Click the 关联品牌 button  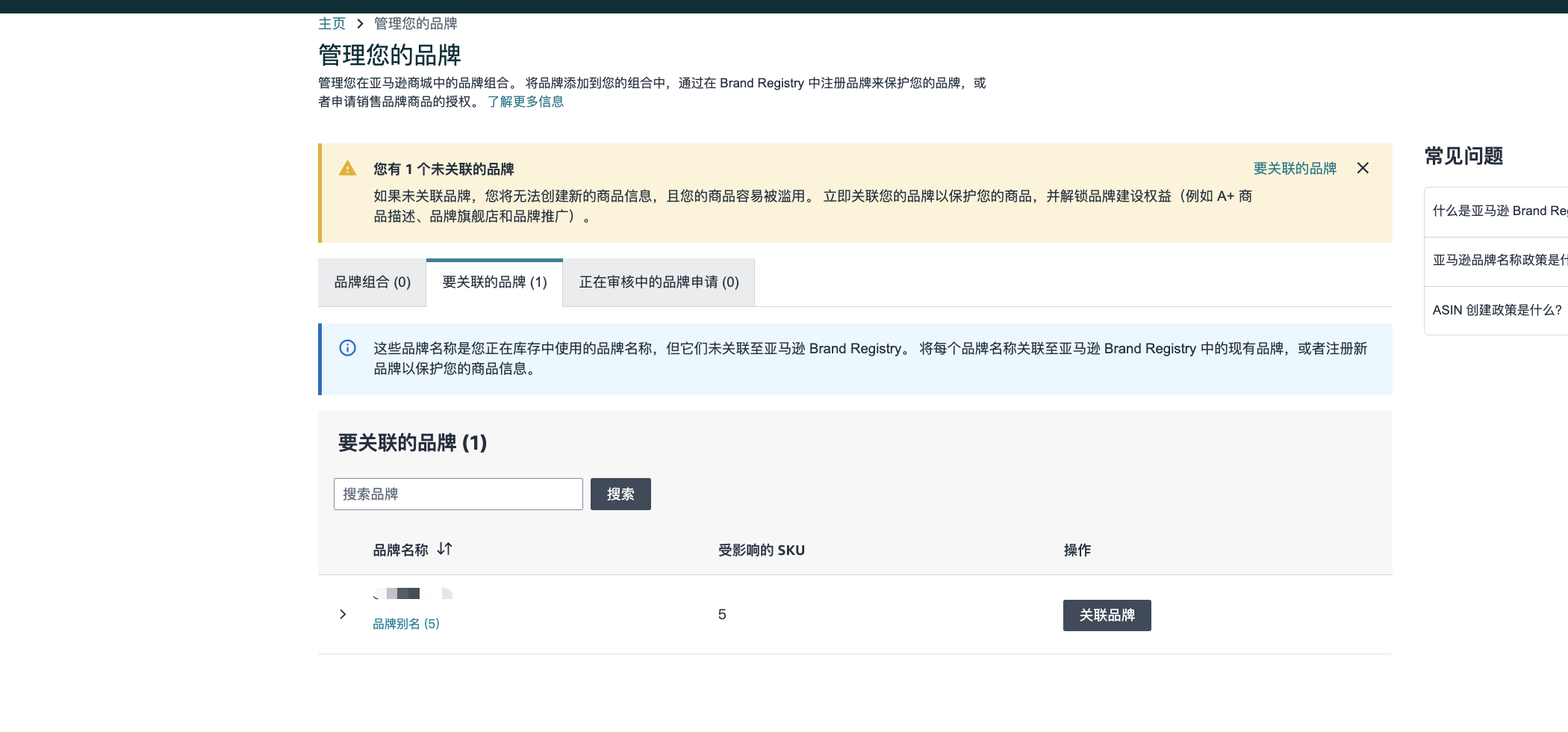(1107, 615)
